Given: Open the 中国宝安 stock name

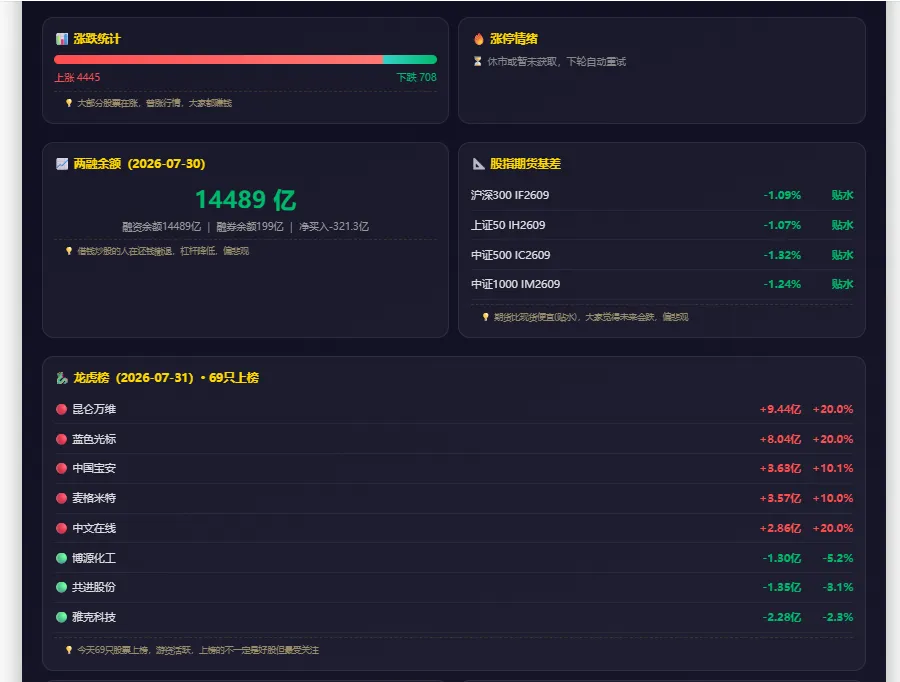Looking at the screenshot, I should click(x=94, y=468).
